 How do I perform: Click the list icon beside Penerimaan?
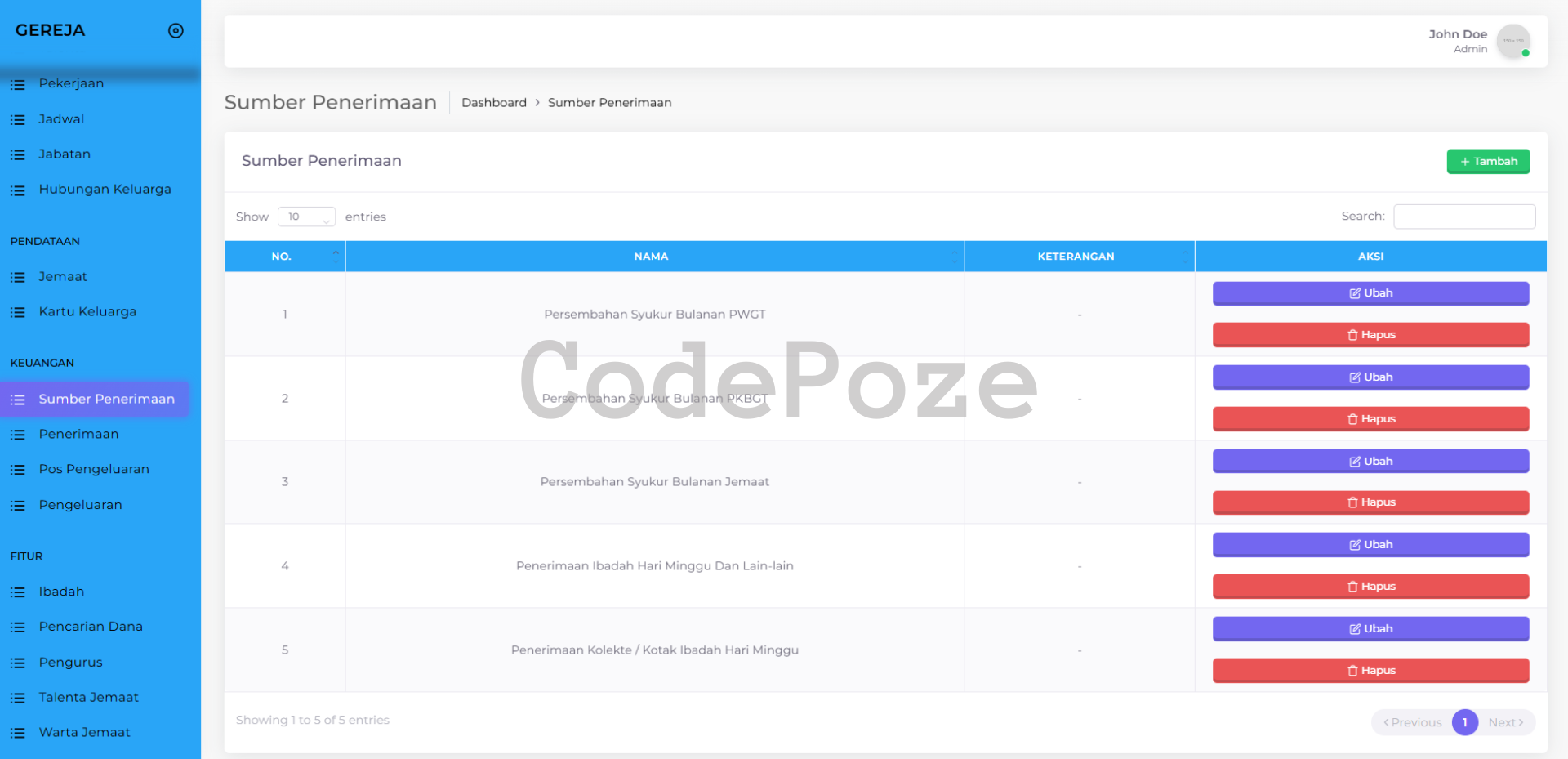(18, 435)
